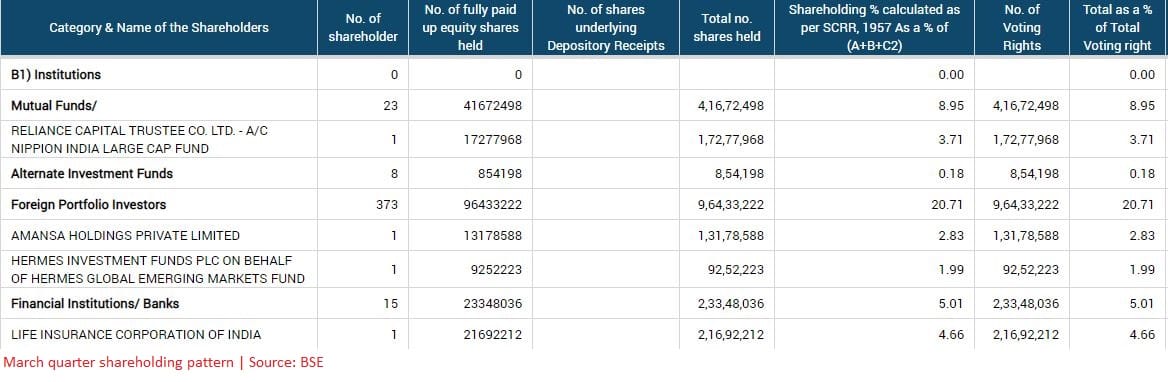Viewport: 1168px width, 382px height.
Task: Click the Reliance Capital Trustee Nippon India row
Action: [x=584, y=139]
